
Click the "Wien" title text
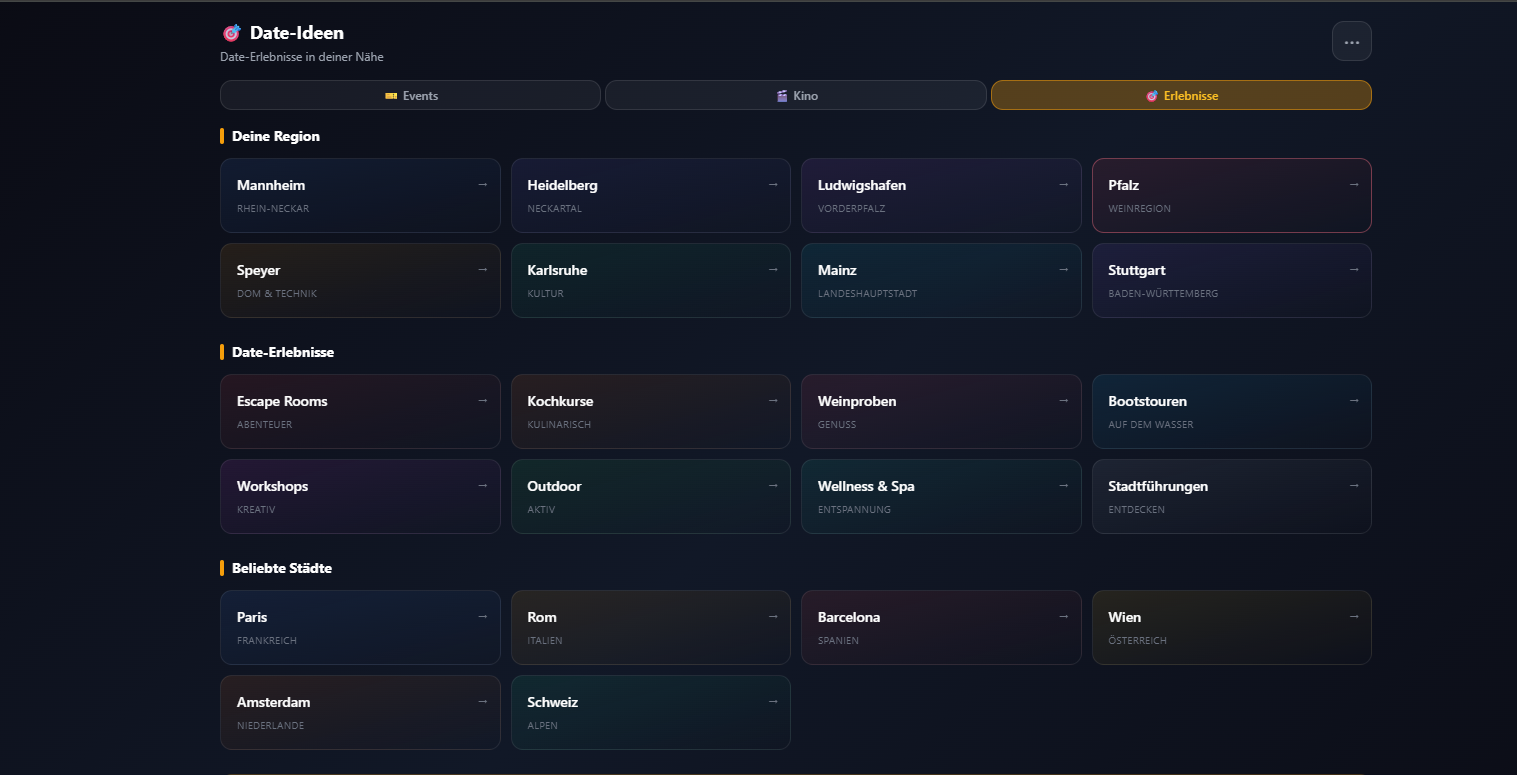click(x=1124, y=617)
